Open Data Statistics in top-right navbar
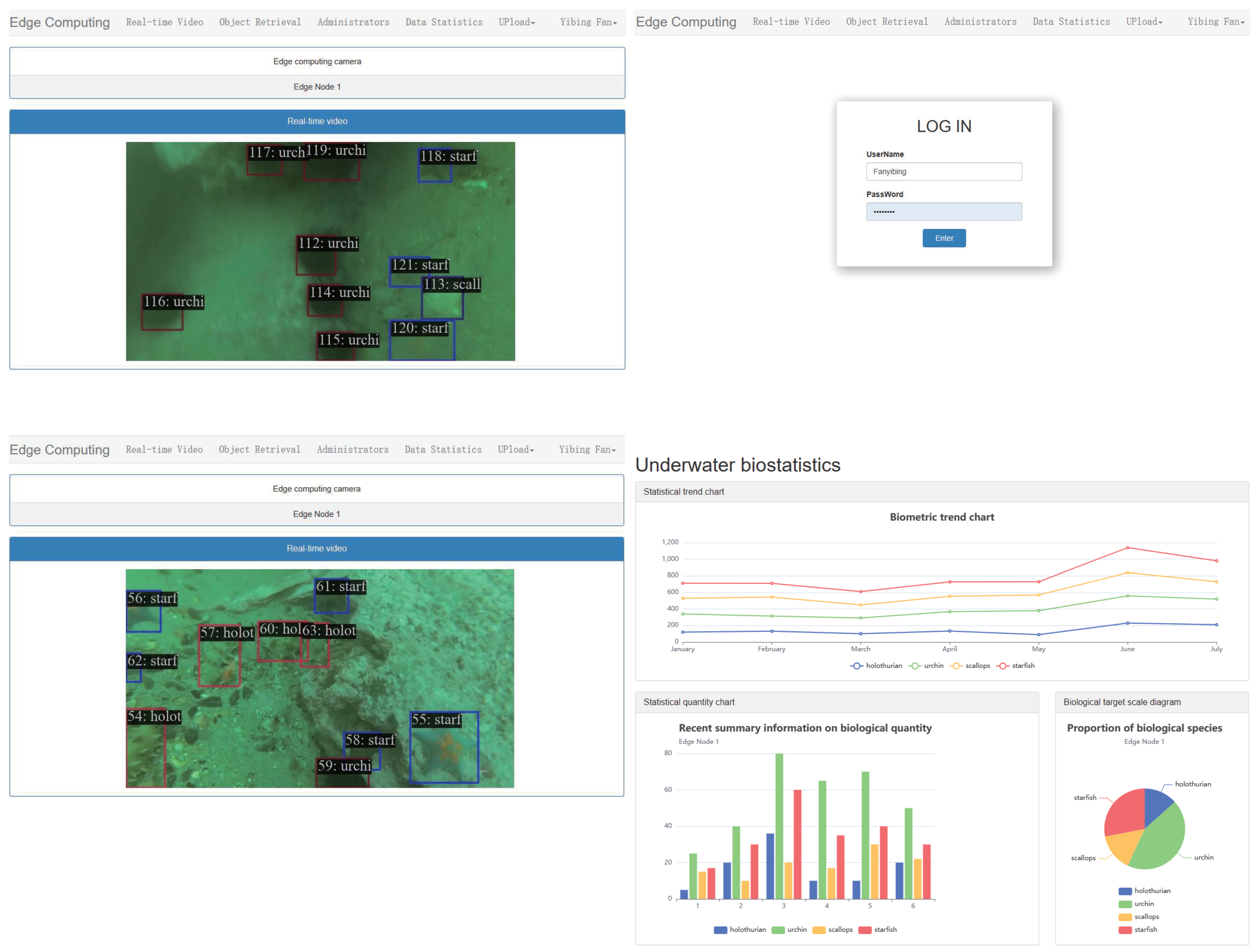The image size is (1258, 952). click(1071, 22)
